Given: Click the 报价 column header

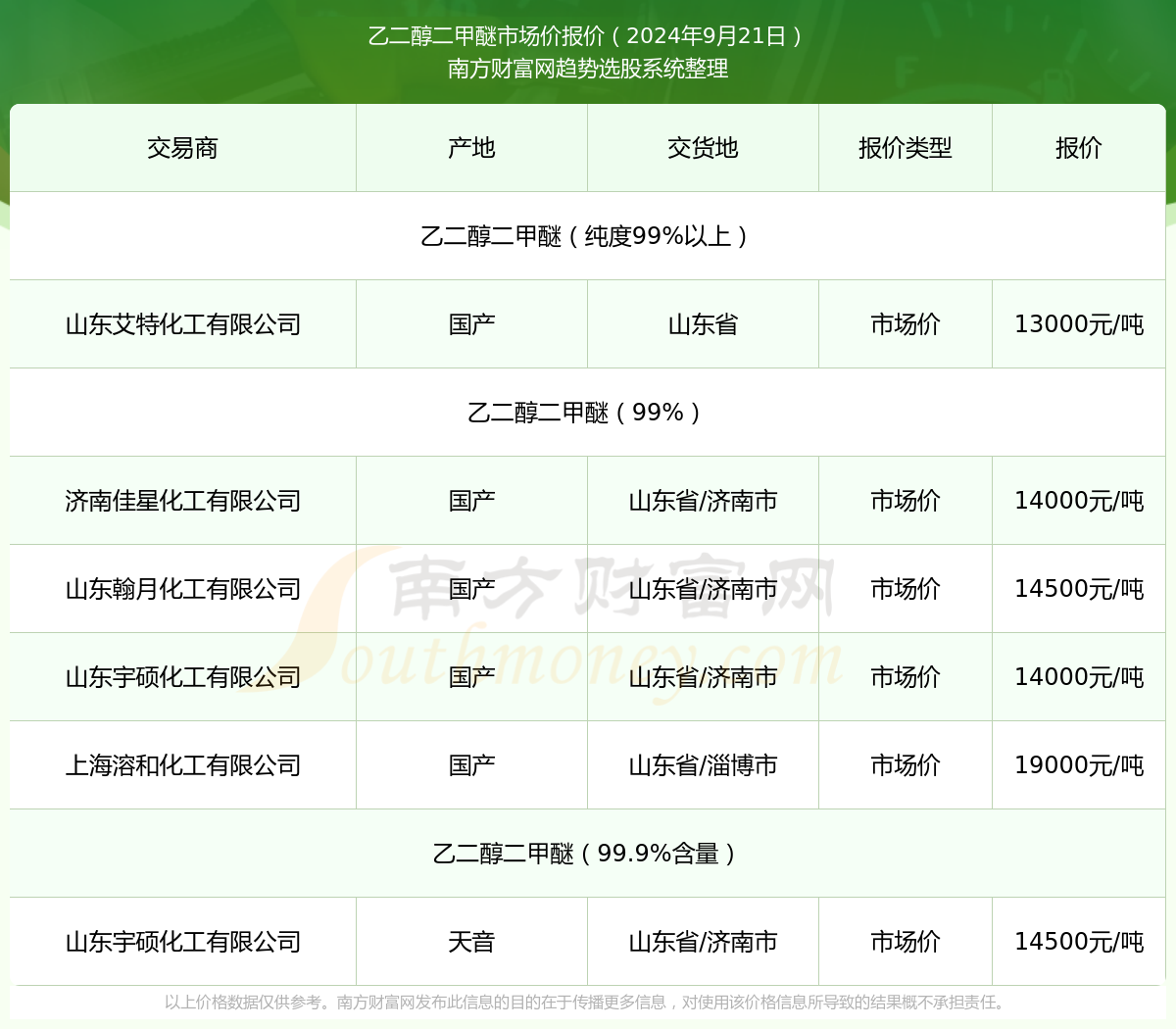Looking at the screenshot, I should pos(1078,147).
